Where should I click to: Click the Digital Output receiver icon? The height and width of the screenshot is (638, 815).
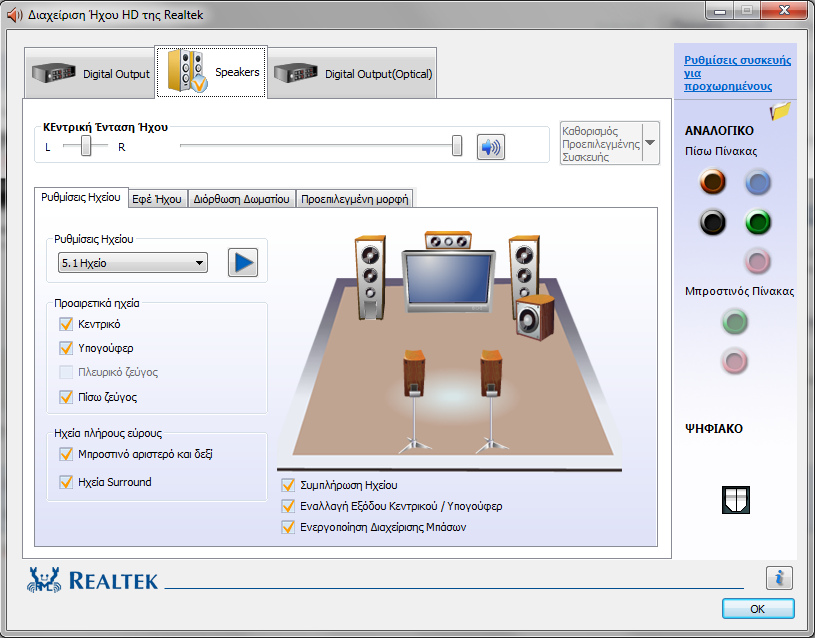coord(54,73)
